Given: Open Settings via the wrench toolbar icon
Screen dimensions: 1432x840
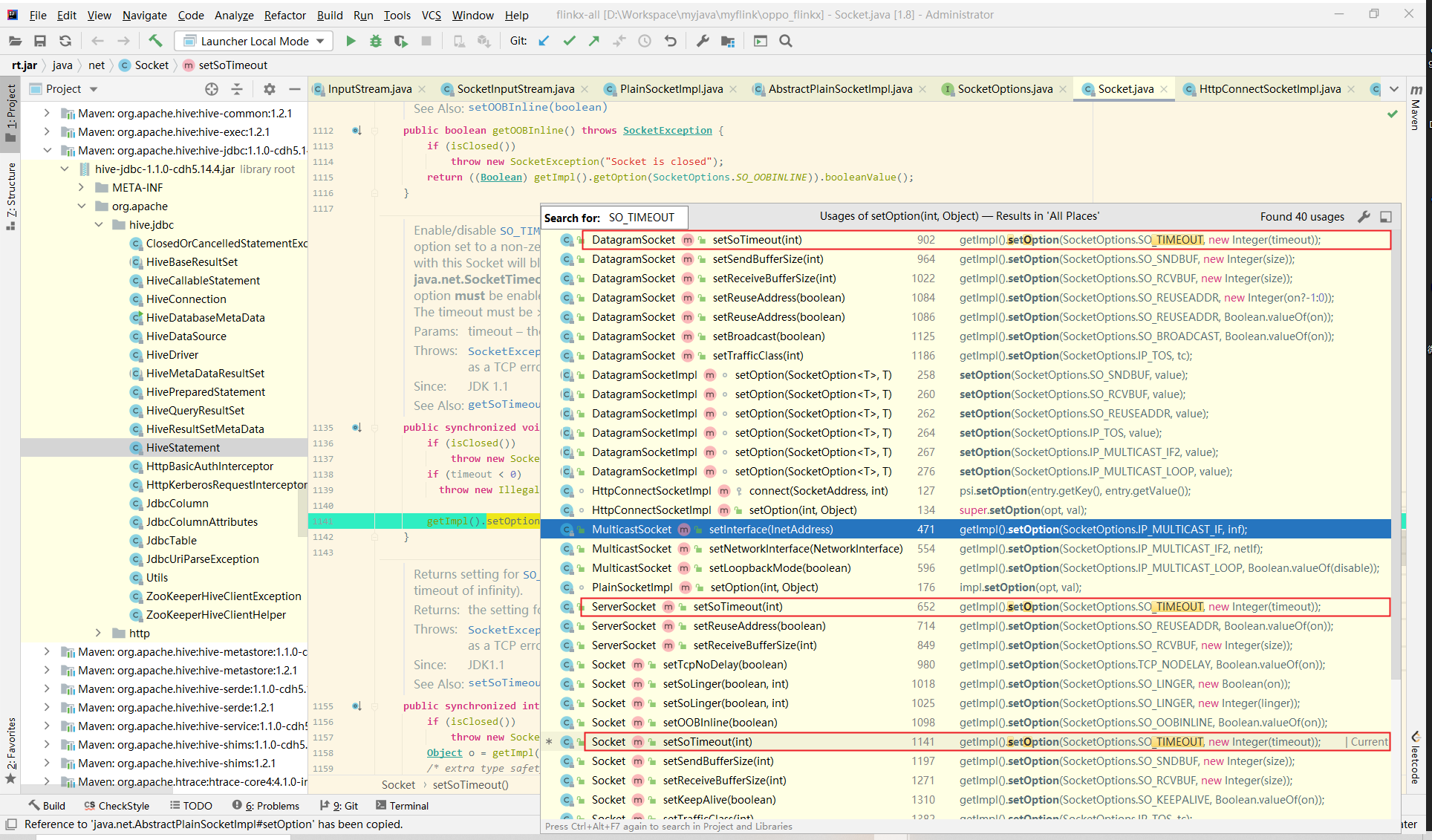Looking at the screenshot, I should [703, 42].
